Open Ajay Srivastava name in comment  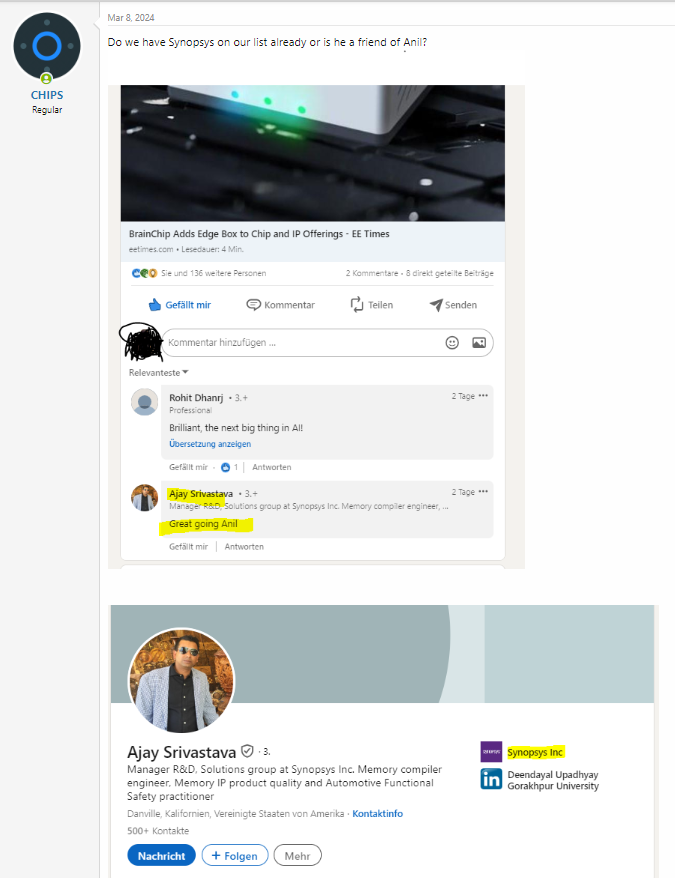click(x=201, y=494)
